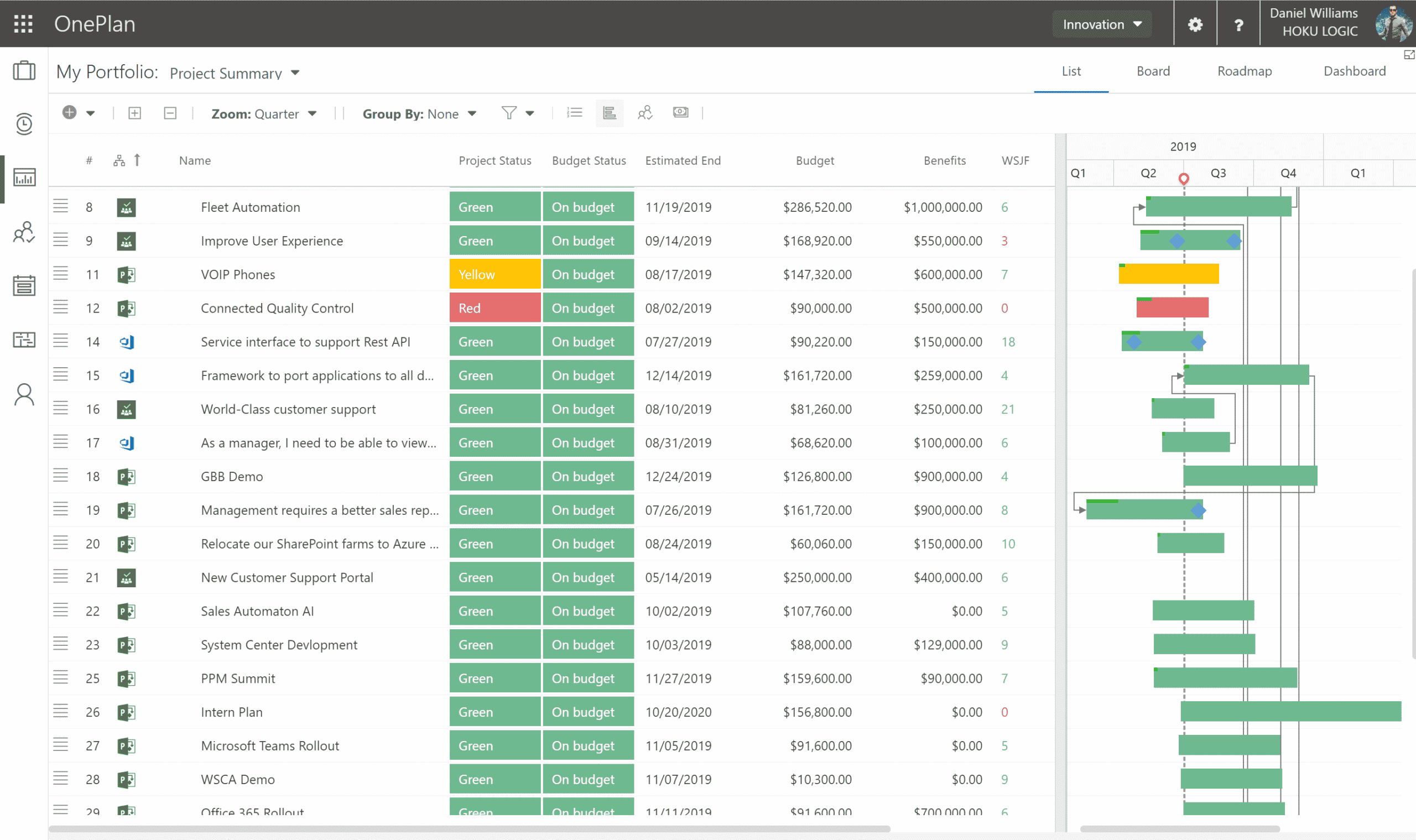Toggle the Innovation workspace selector

pos(1101,24)
